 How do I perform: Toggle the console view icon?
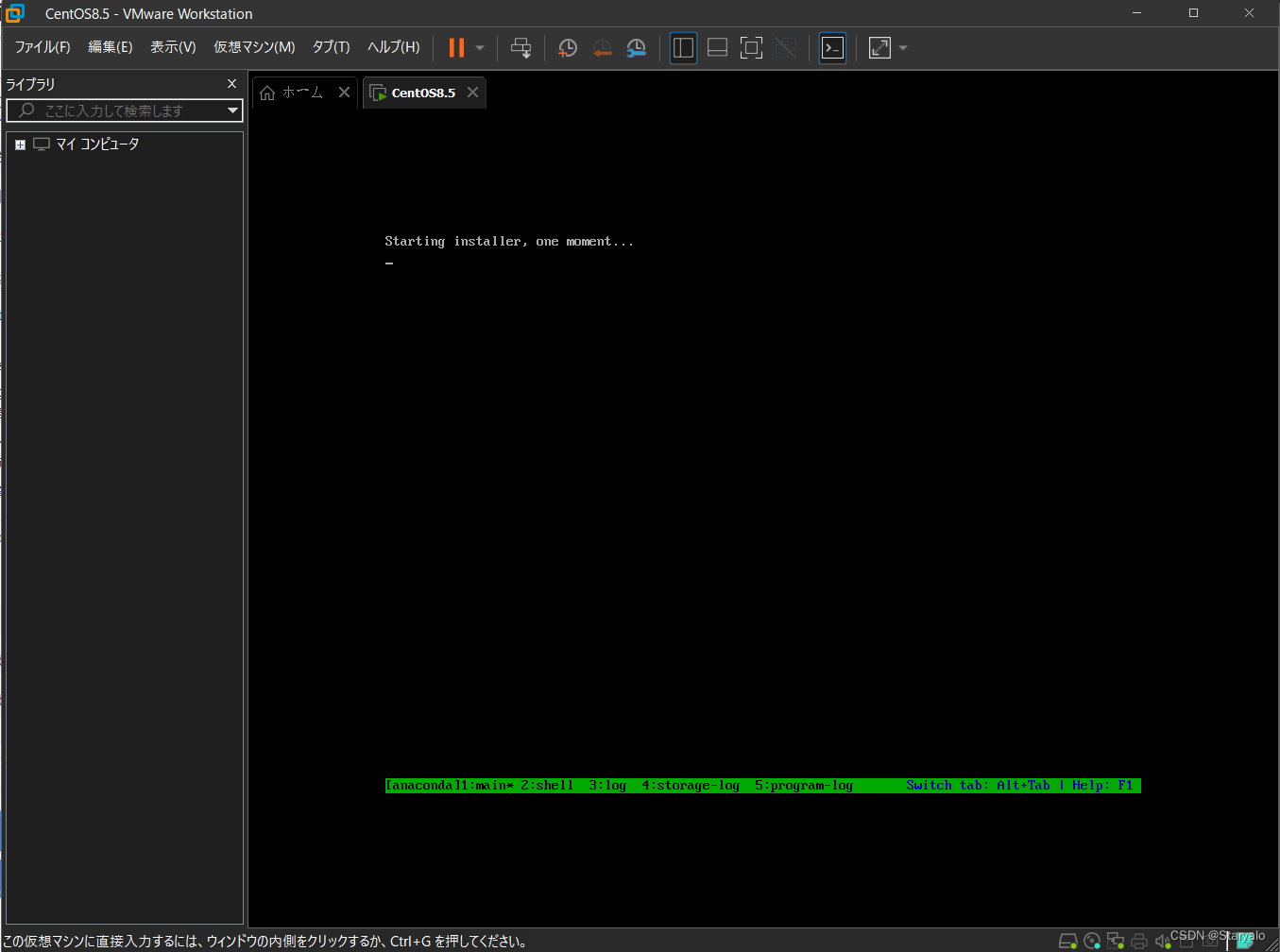tap(832, 47)
